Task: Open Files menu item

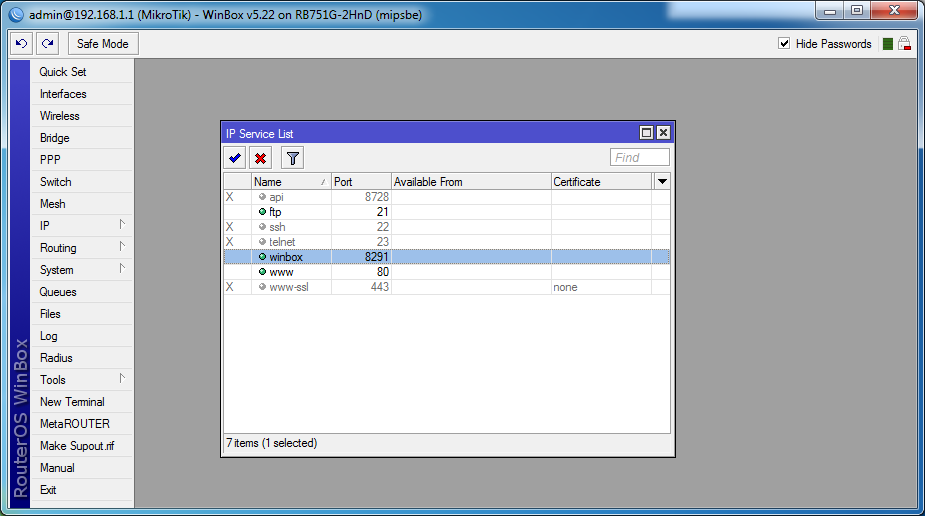Action: click(x=81, y=314)
